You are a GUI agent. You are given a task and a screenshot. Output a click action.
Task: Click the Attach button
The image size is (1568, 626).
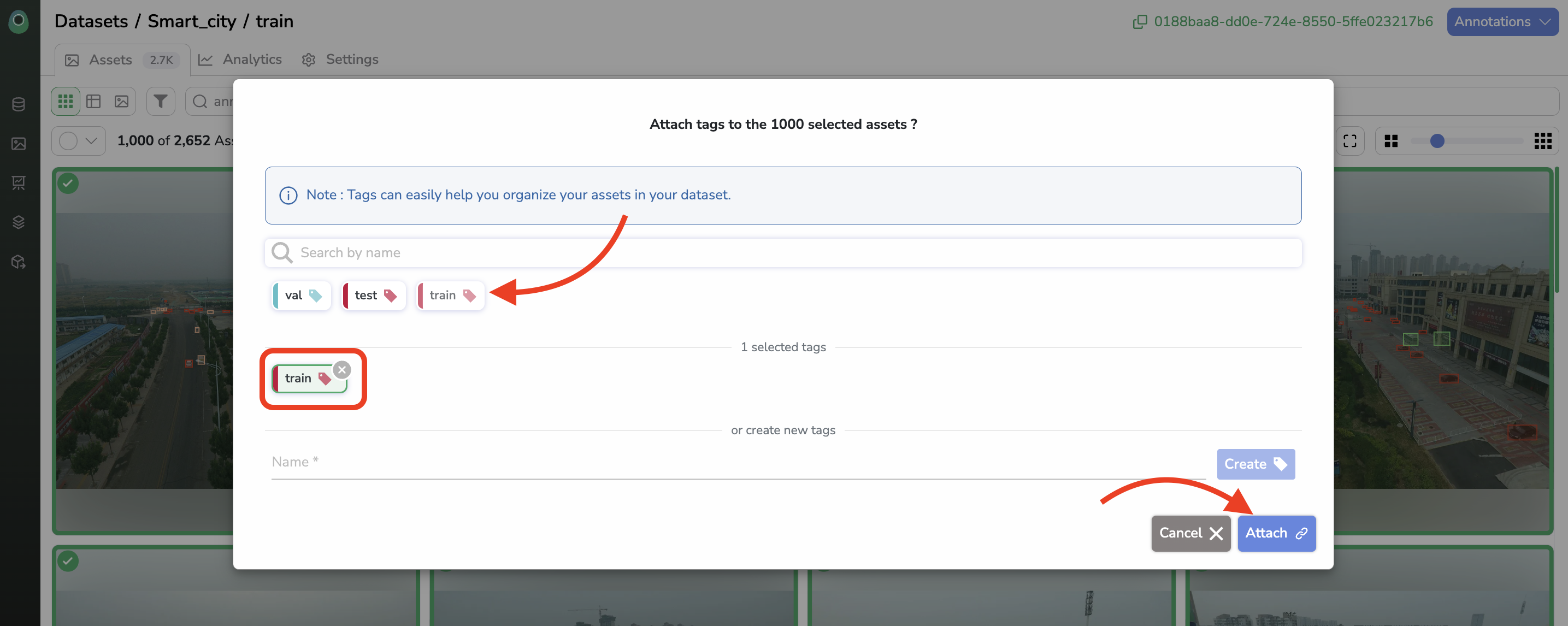point(1276,533)
